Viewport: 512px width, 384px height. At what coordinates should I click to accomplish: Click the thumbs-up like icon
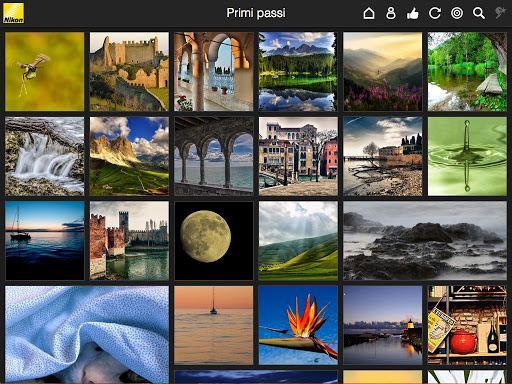pyautogui.click(x=413, y=14)
